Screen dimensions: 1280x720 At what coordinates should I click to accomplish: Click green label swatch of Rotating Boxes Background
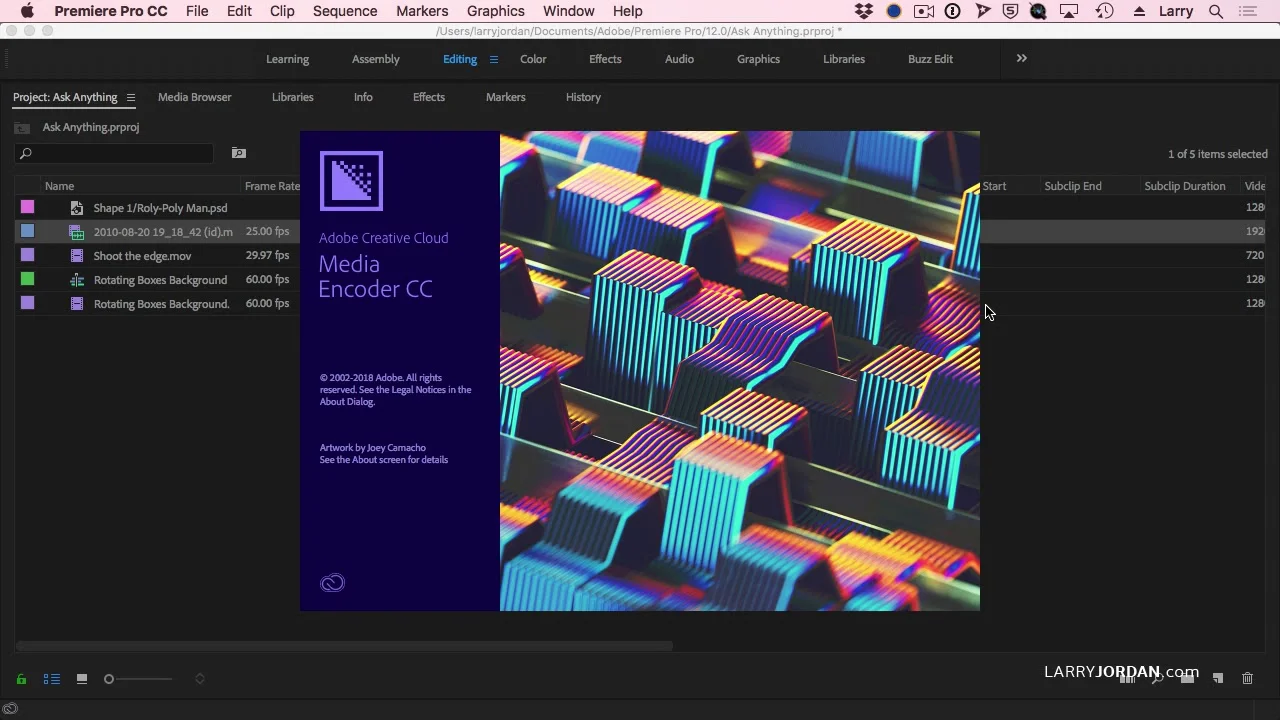[28, 279]
